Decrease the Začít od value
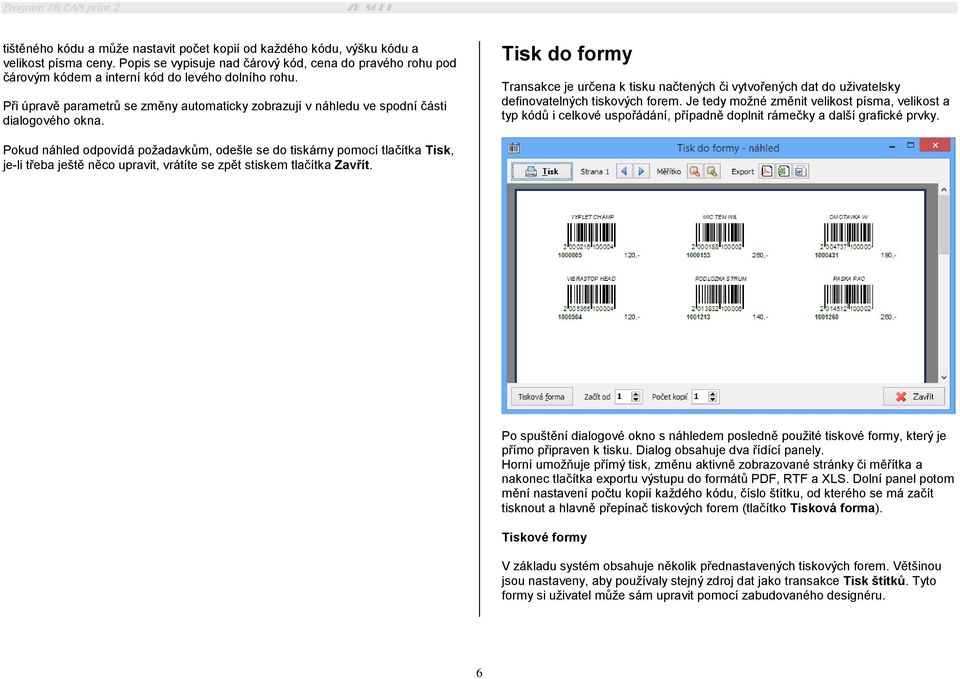This screenshot has width=960, height=679. tap(636, 400)
